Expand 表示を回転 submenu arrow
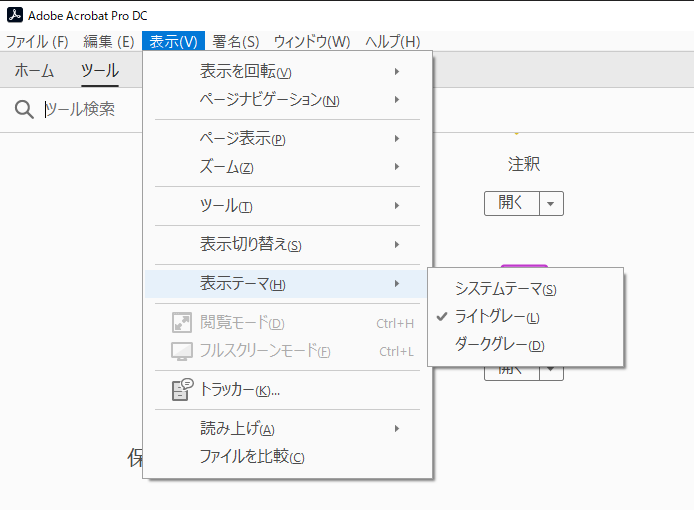 (397, 71)
